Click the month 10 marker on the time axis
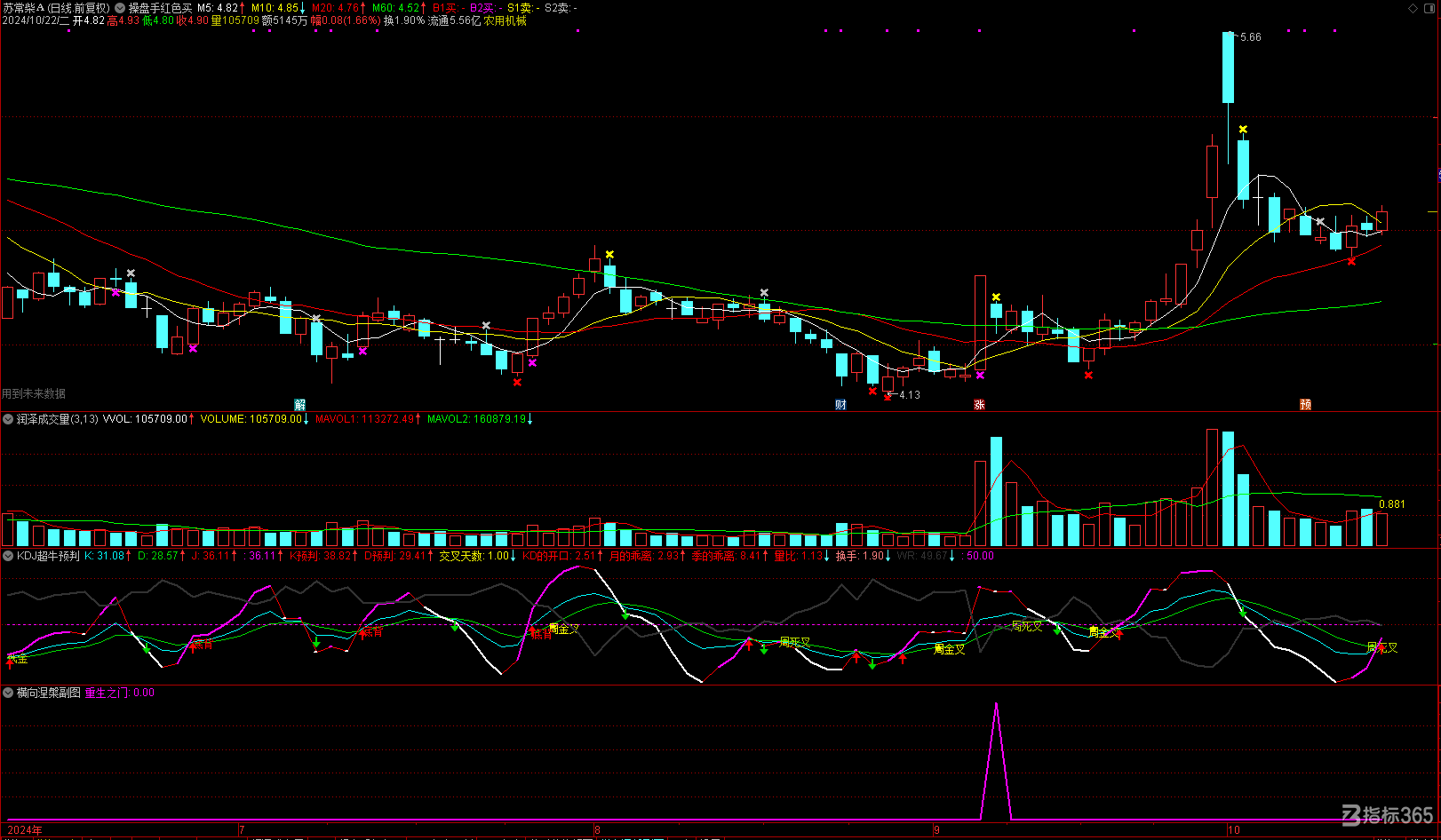The height and width of the screenshot is (840, 1441). [x=1234, y=830]
